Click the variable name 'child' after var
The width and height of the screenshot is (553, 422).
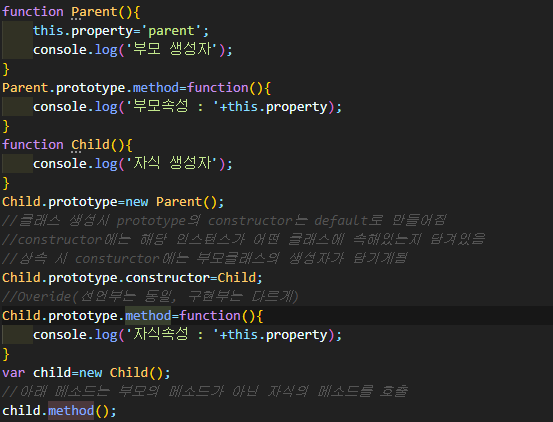[52, 373]
